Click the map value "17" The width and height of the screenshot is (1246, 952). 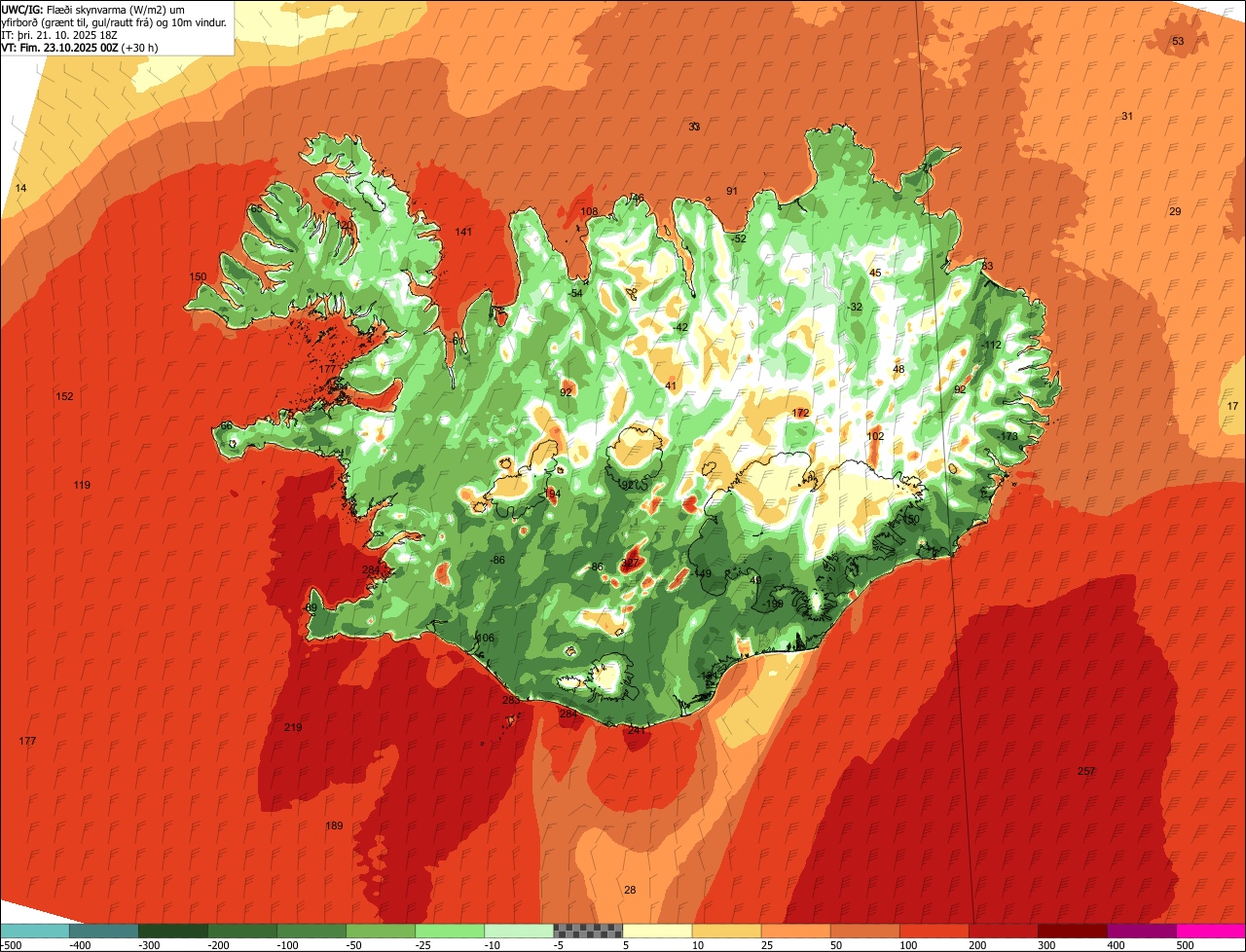pos(1232,406)
